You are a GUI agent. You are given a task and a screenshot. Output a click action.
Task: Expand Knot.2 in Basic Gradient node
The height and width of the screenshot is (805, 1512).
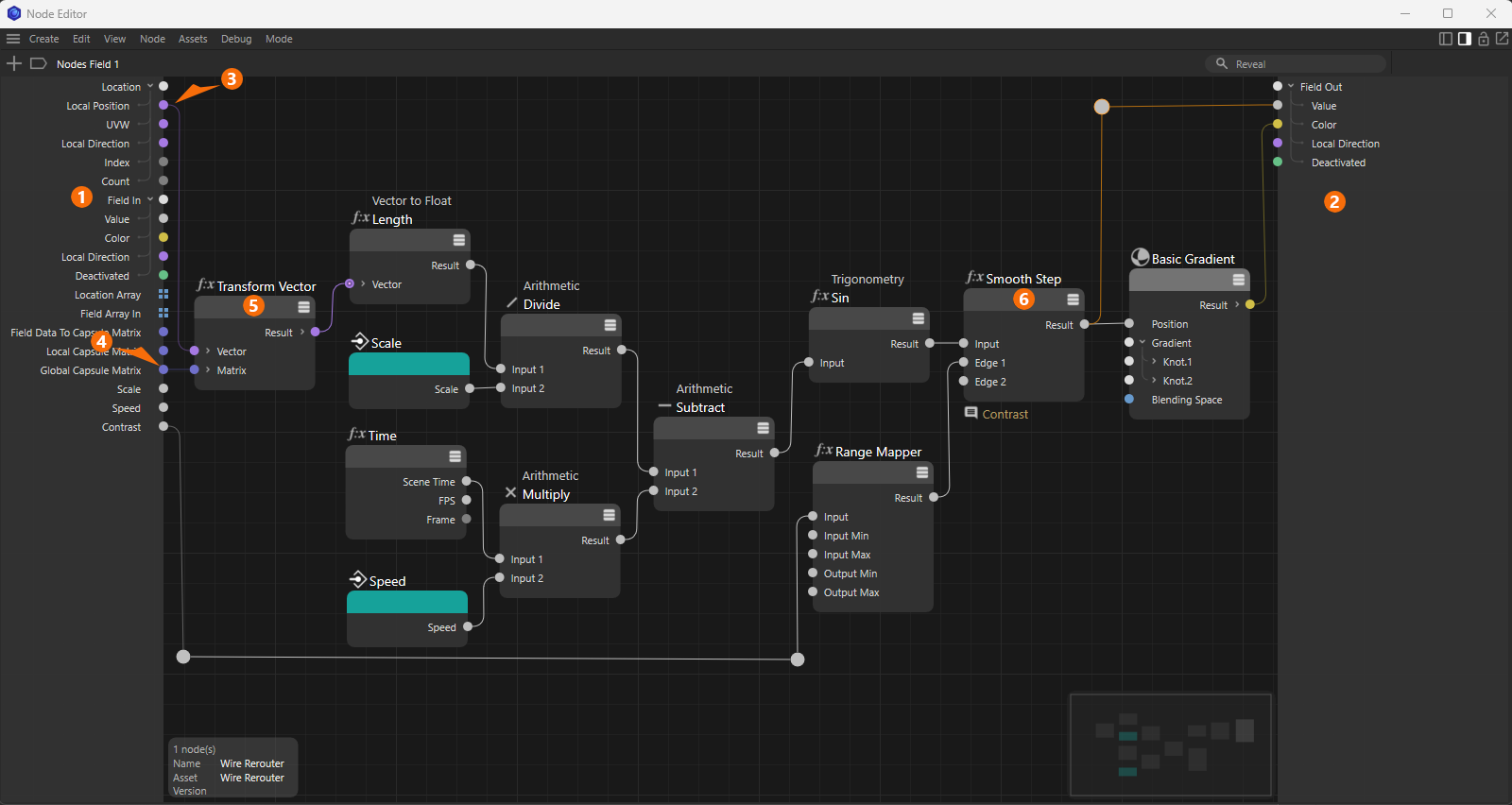click(1154, 380)
